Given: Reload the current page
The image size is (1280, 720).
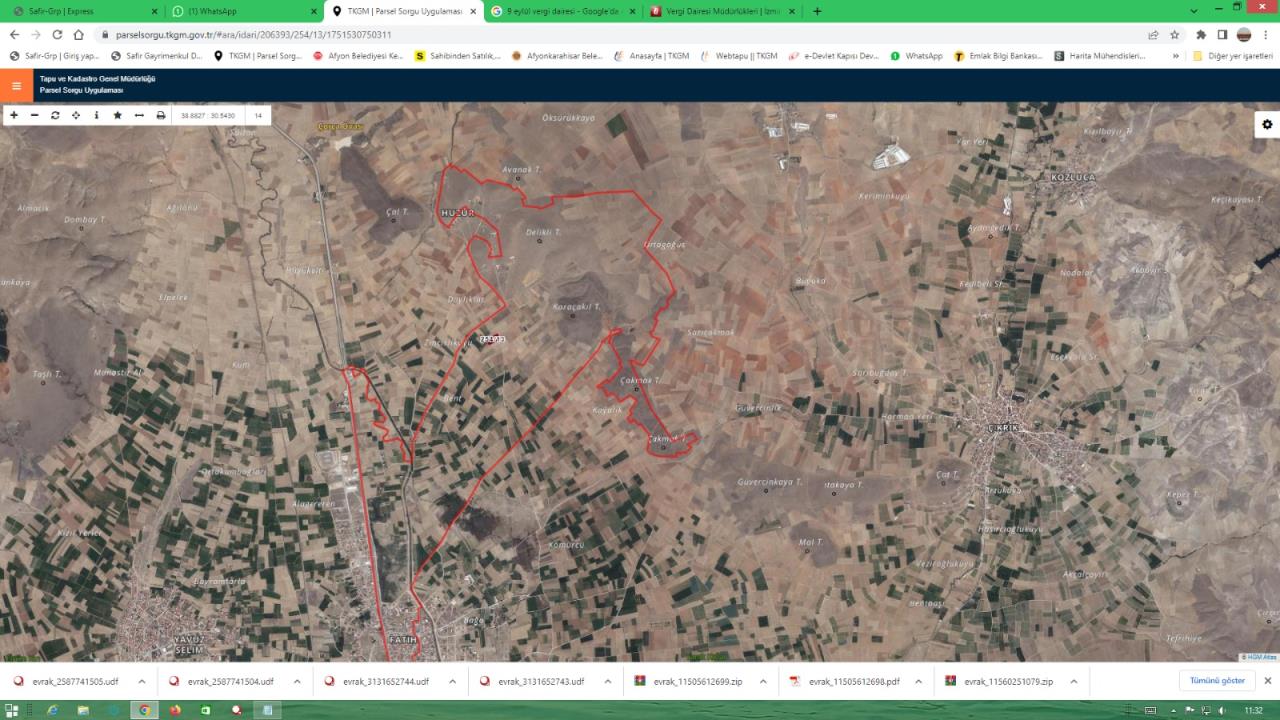Looking at the screenshot, I should tap(57, 34).
